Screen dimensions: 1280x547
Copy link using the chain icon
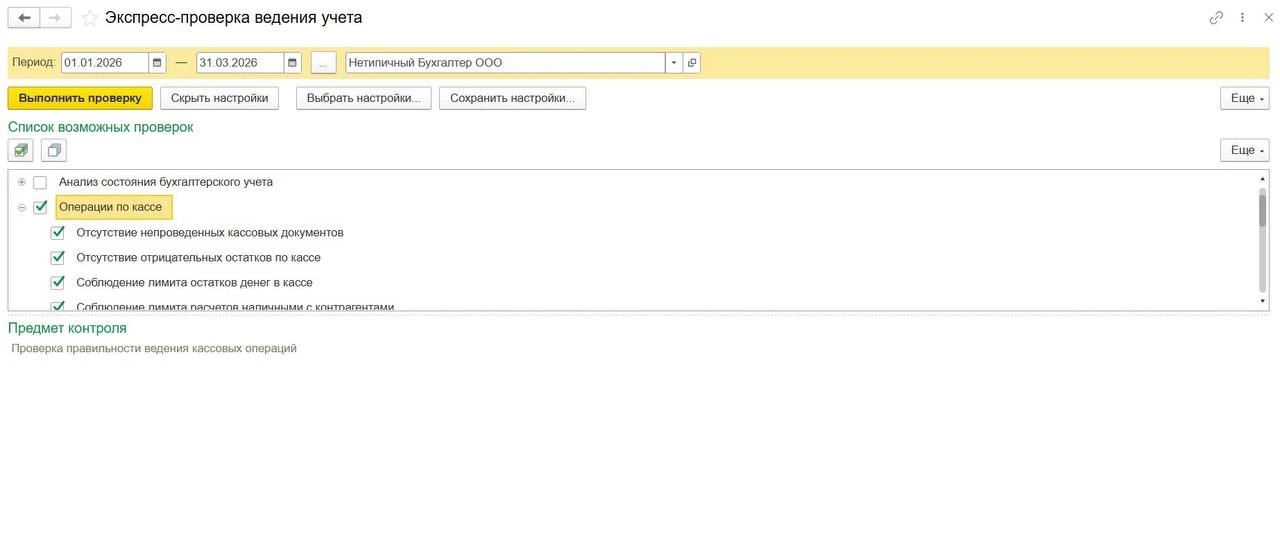pos(1216,18)
